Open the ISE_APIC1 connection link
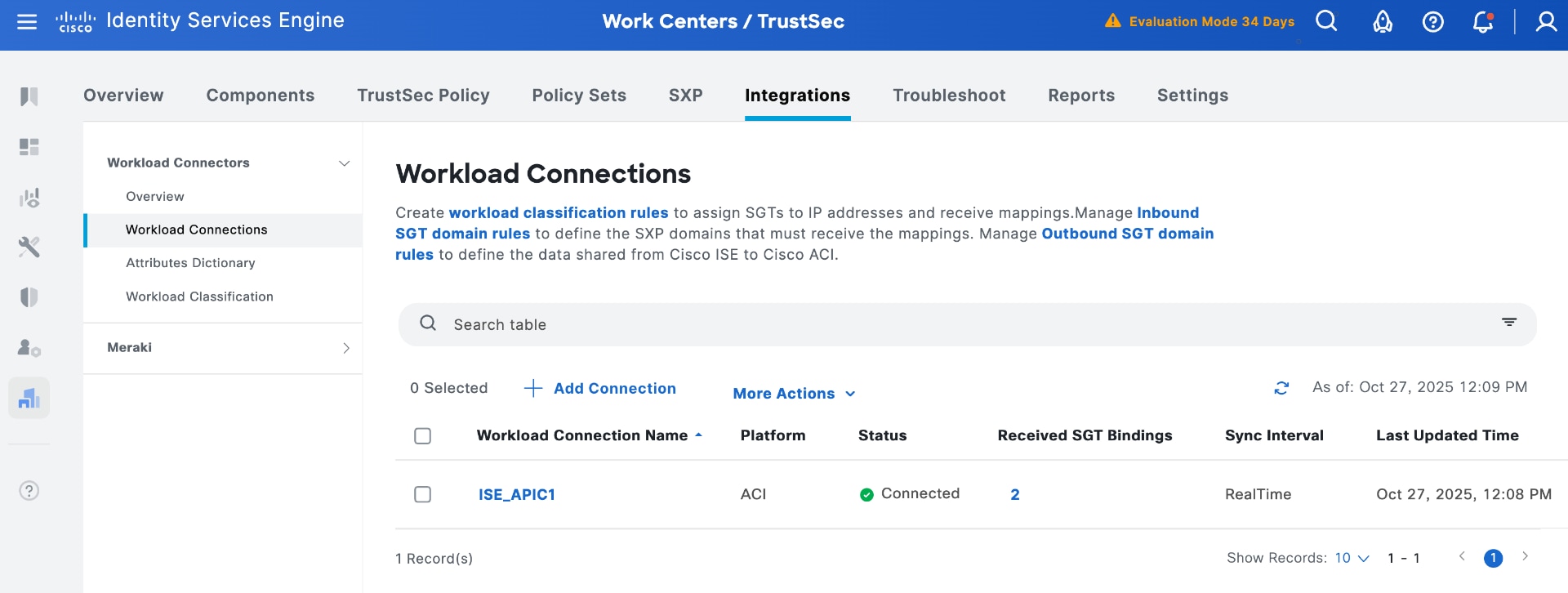Viewport: 1568px width, 593px height. (516, 494)
